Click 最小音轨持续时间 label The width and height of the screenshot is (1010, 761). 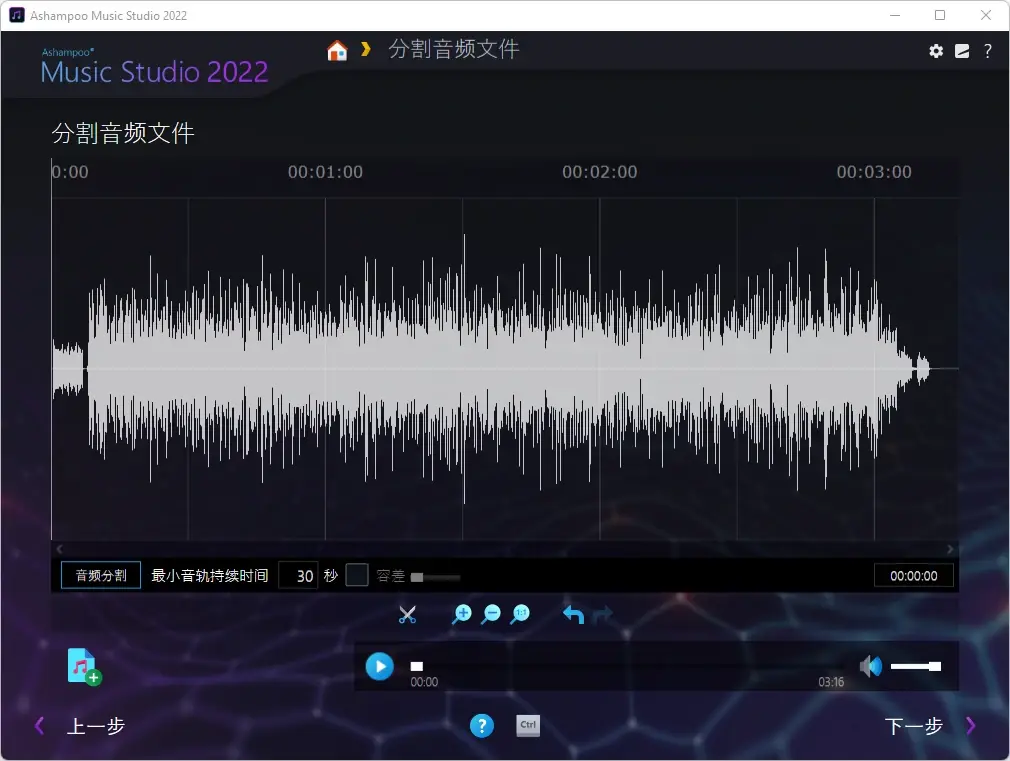pyautogui.click(x=209, y=575)
